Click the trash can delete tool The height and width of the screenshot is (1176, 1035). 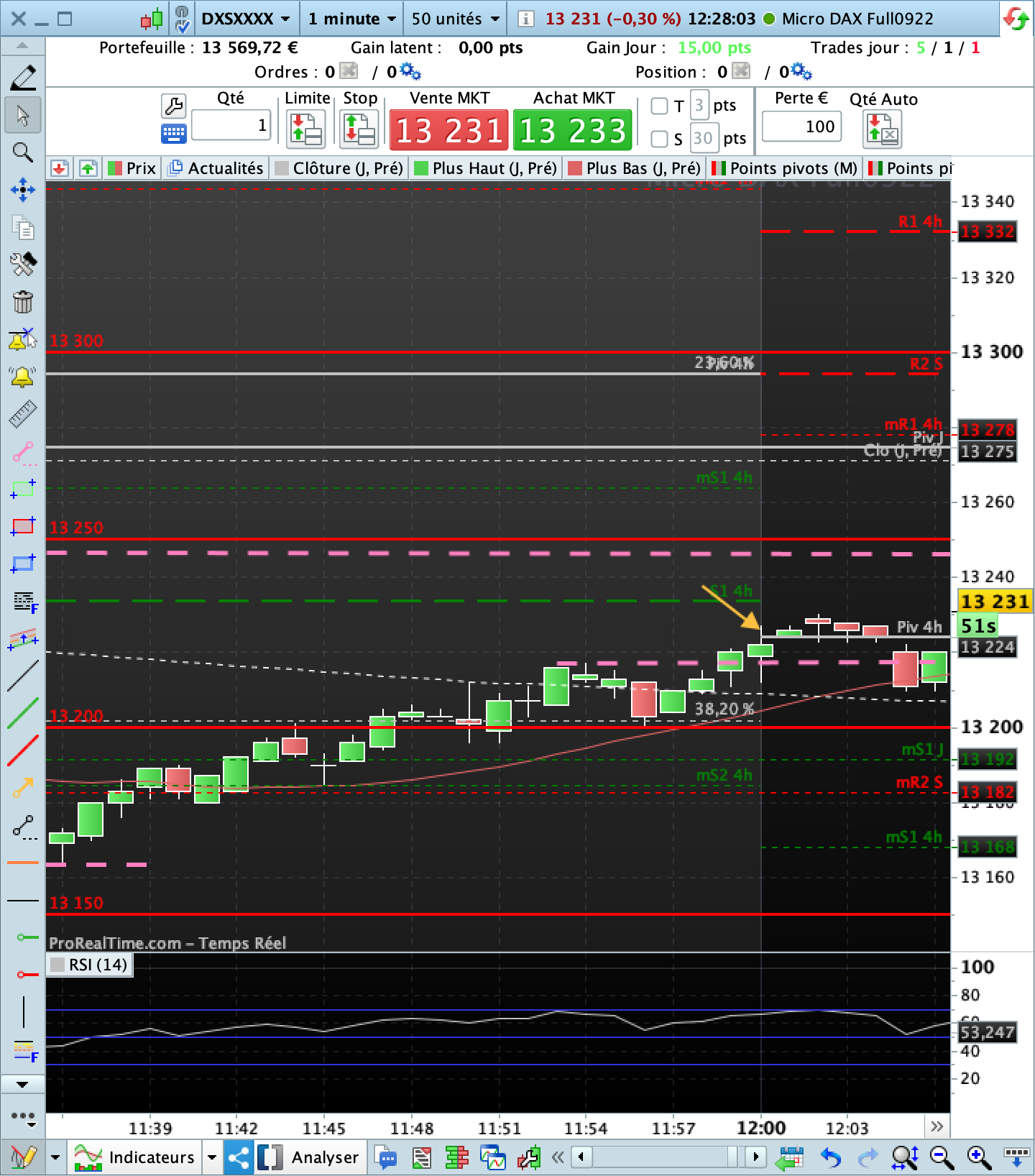23,302
